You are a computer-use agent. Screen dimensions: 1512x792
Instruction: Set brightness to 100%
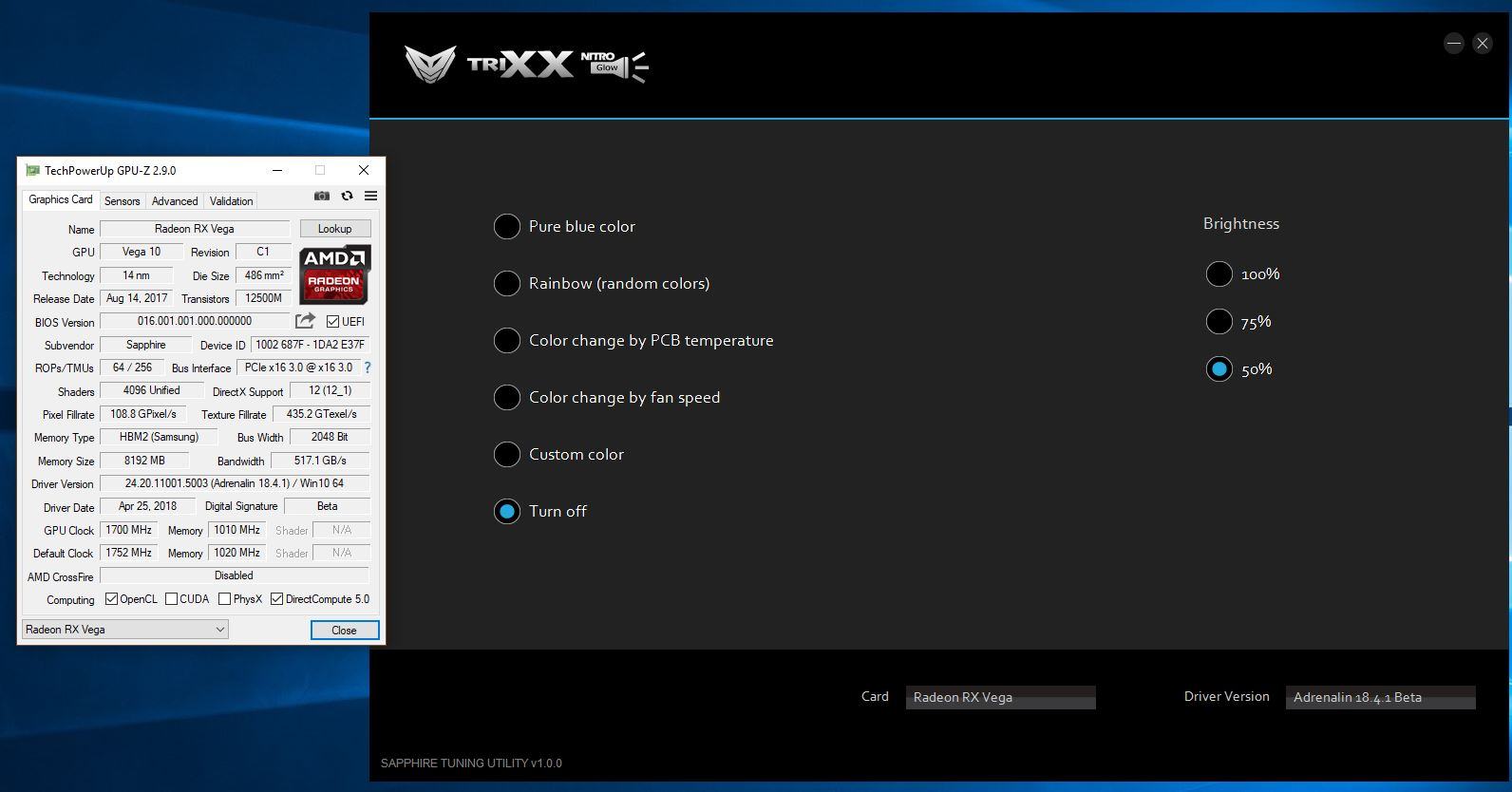coord(1219,273)
